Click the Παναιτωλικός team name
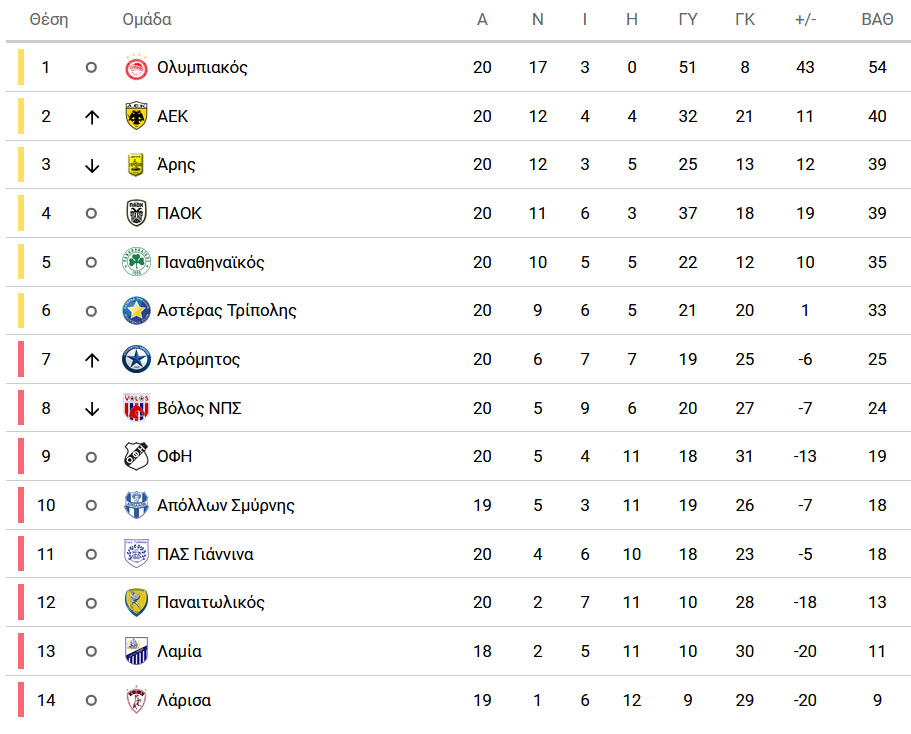This screenshot has height=734, width=911. click(210, 603)
